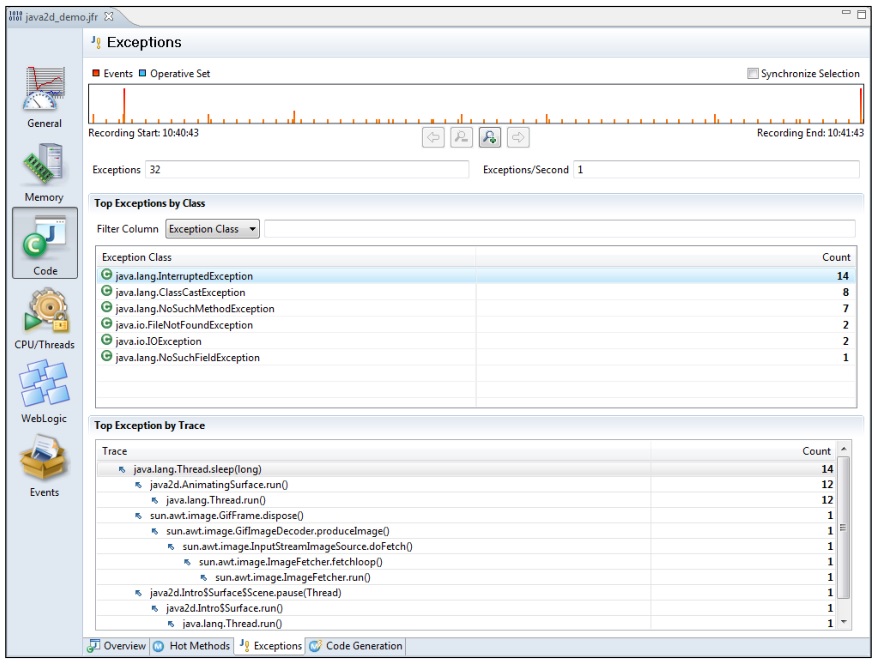Click the Top Exceptions by Class section header

coord(149,203)
